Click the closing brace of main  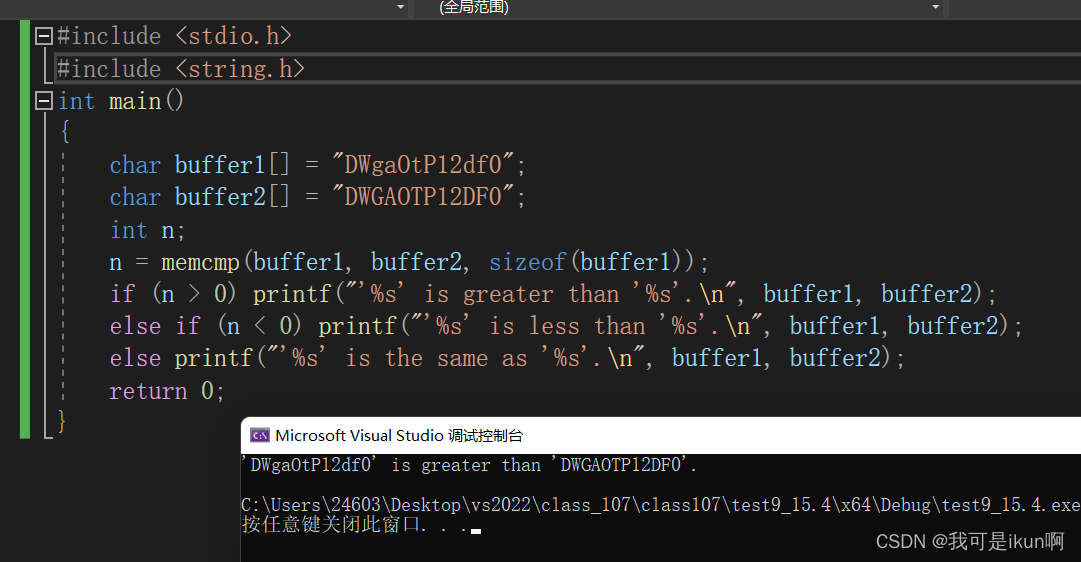[62, 421]
